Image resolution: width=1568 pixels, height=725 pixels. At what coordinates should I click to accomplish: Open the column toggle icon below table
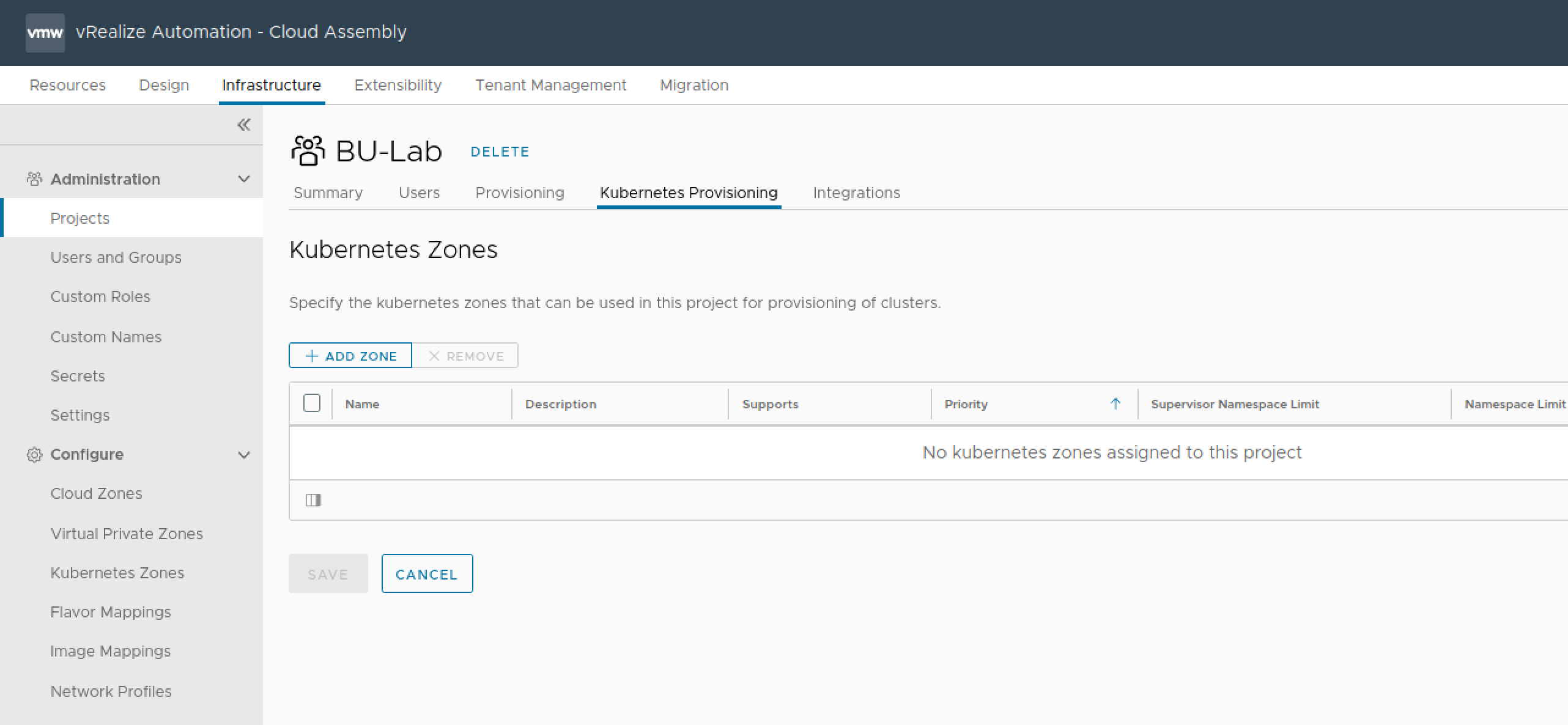click(x=313, y=500)
